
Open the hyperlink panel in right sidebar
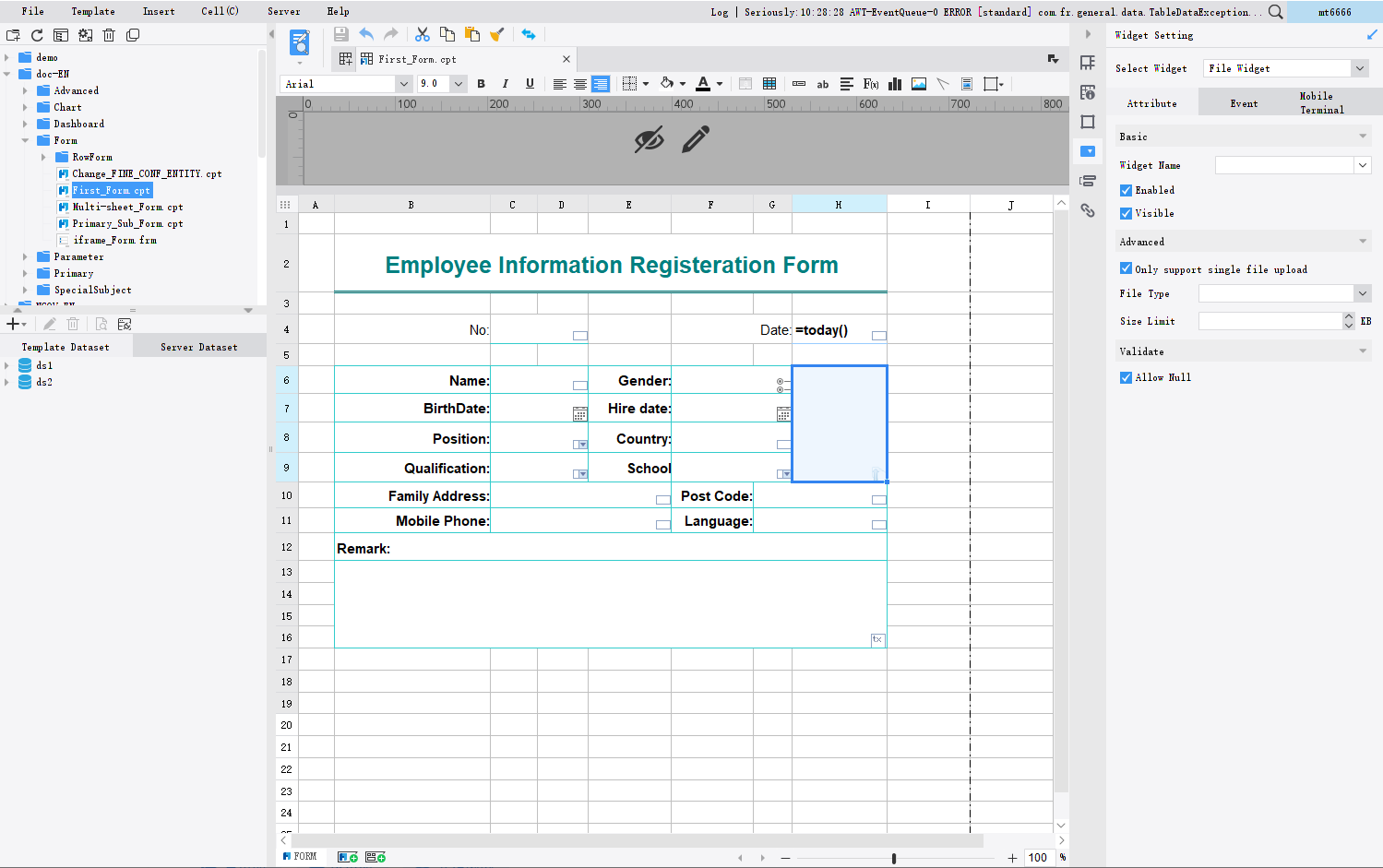1088,210
